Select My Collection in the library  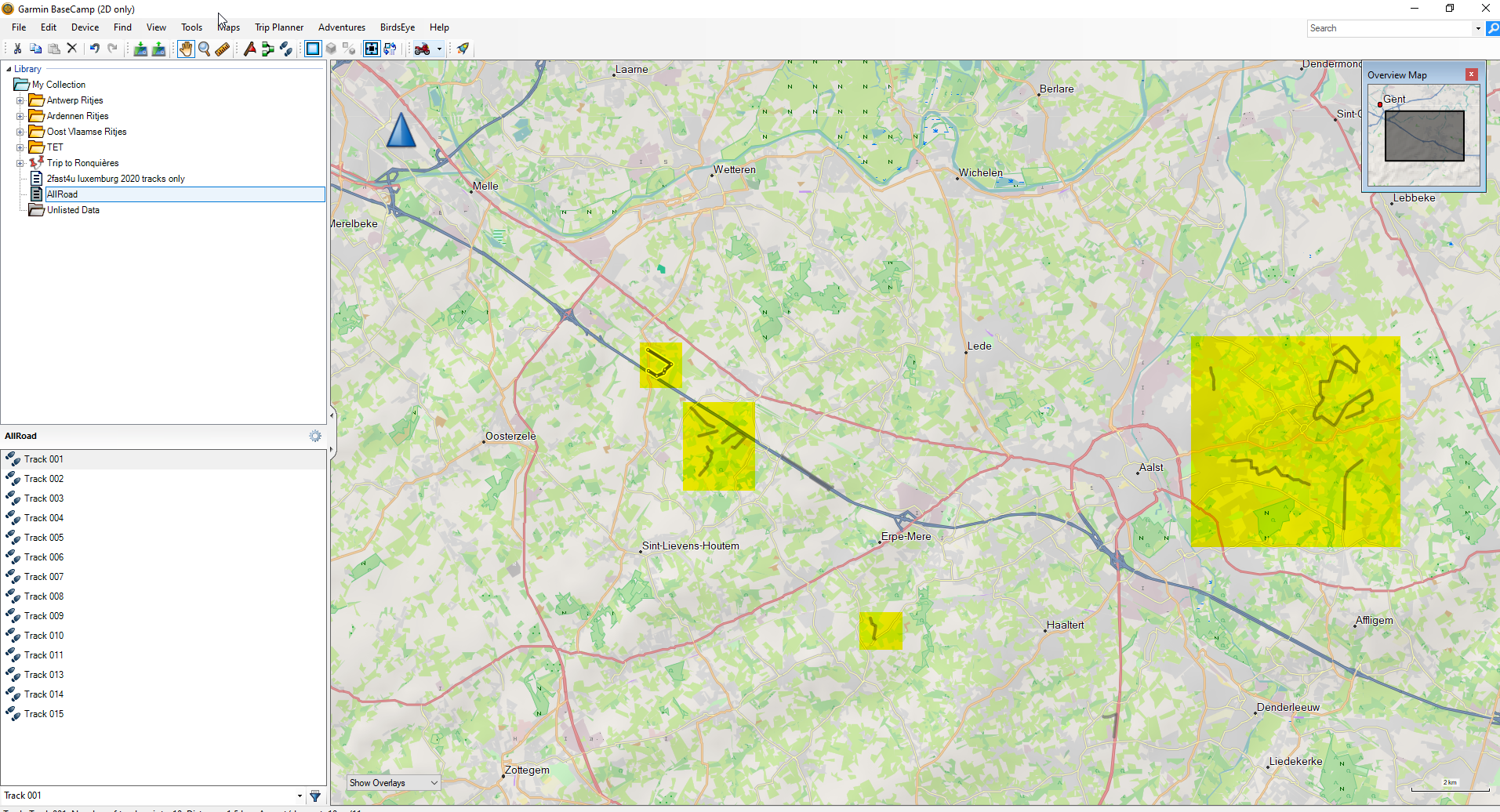(59, 85)
